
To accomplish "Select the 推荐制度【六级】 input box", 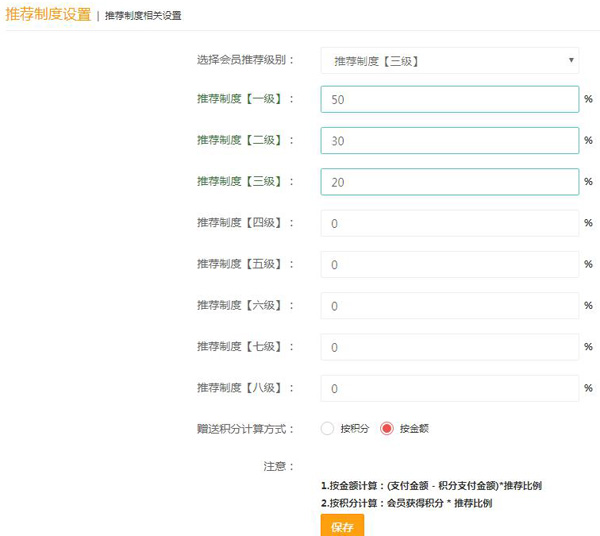I will tap(449, 305).
